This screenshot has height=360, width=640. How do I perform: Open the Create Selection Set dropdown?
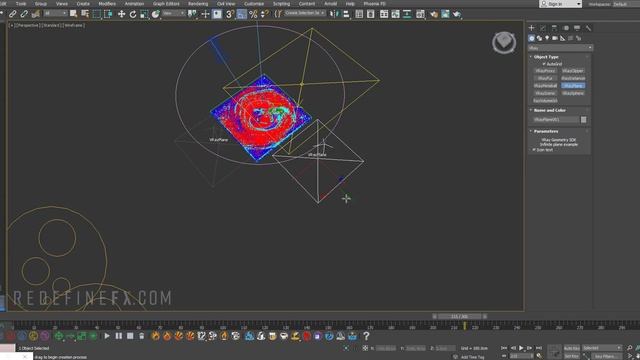[304, 13]
